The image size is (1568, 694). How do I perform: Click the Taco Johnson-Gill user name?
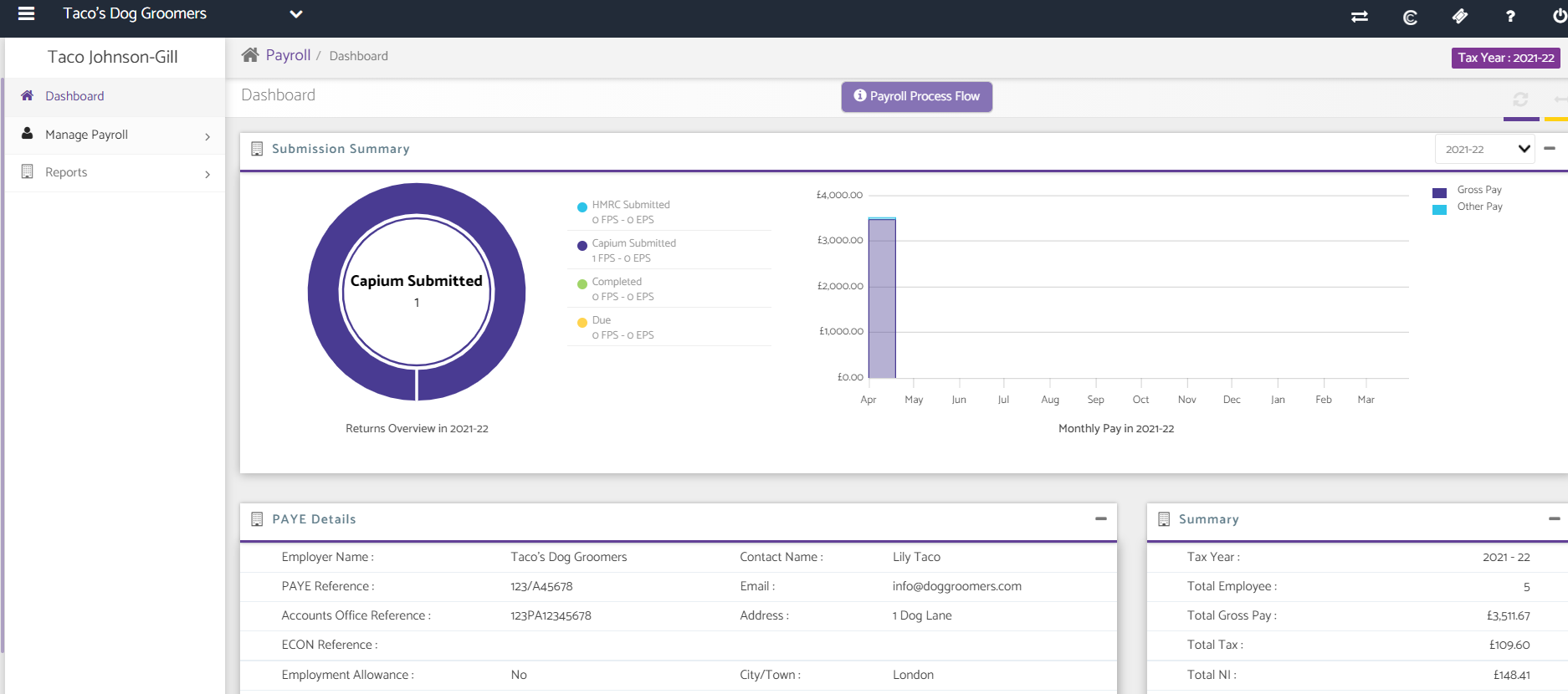coord(112,57)
